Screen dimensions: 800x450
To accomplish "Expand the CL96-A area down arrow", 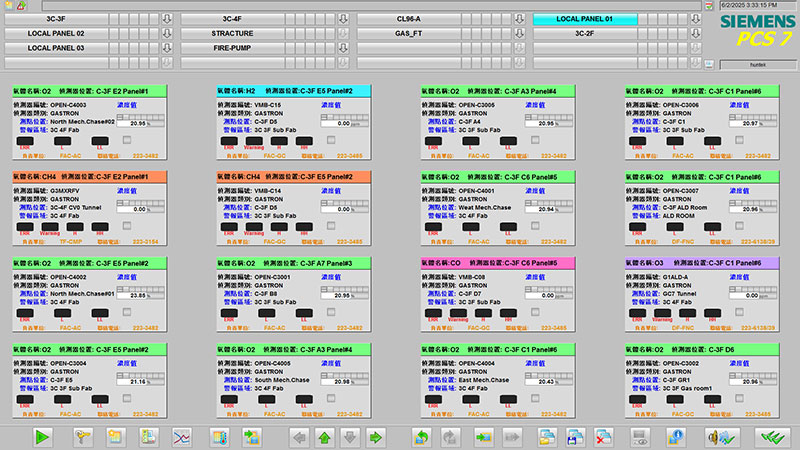I will 520,19.
